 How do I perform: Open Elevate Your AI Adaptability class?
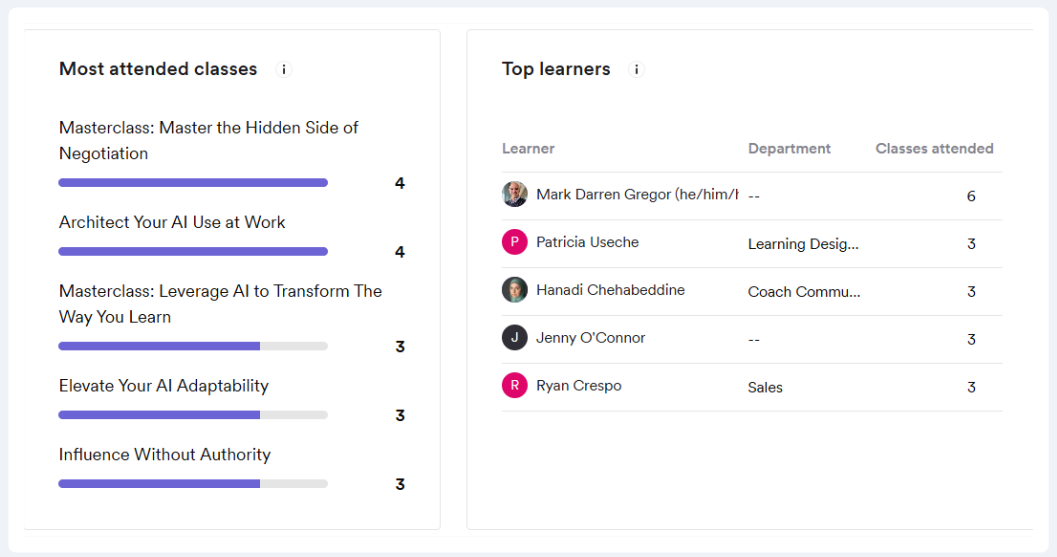[164, 386]
